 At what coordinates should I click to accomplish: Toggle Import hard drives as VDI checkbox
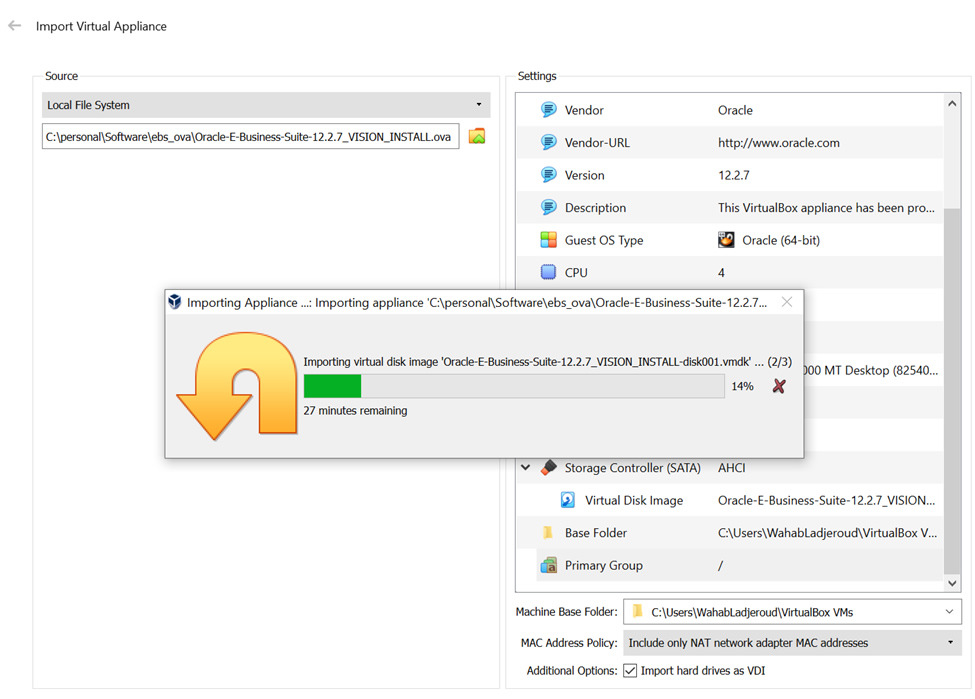[x=630, y=671]
